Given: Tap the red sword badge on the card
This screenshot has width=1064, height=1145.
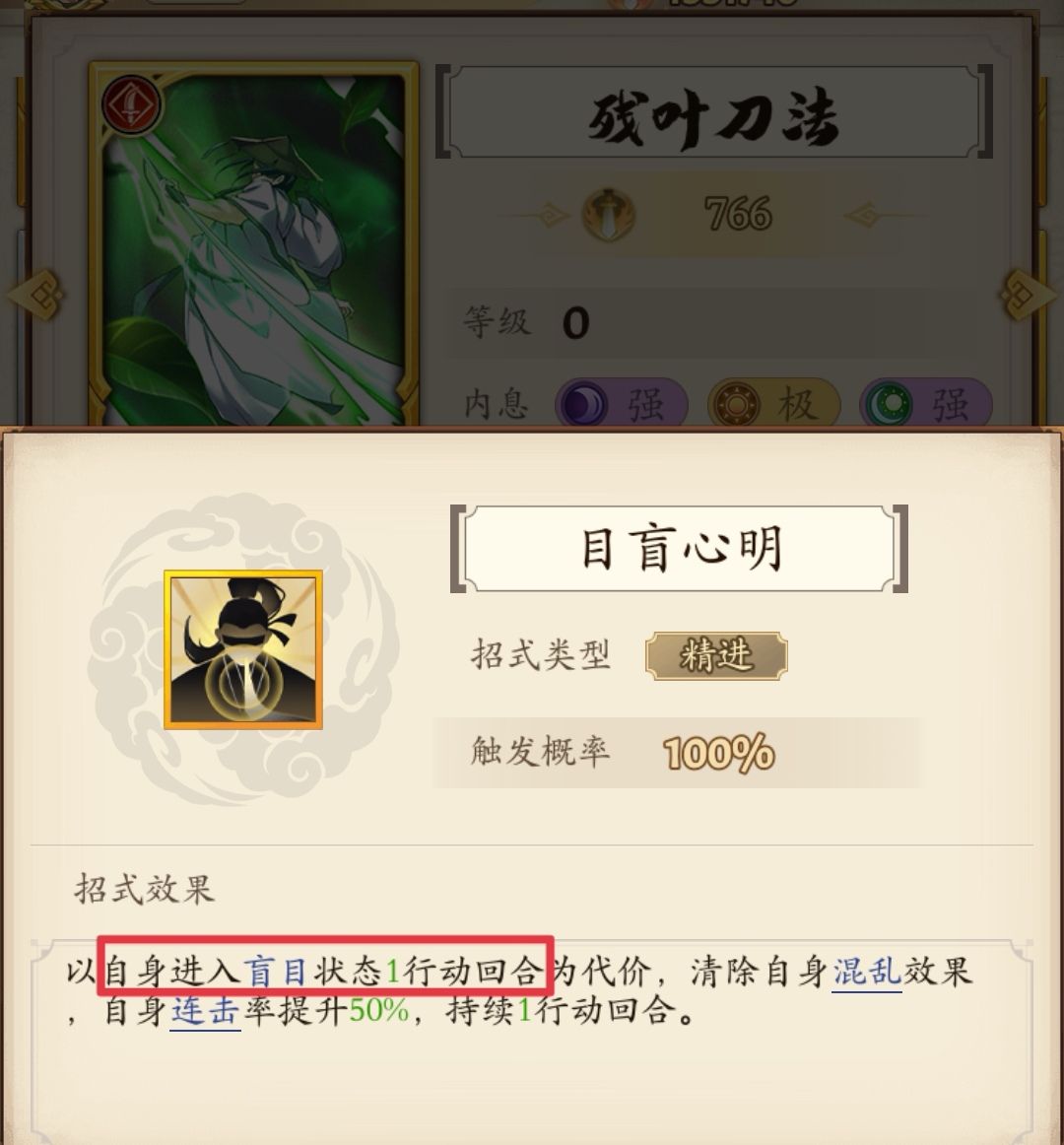Looking at the screenshot, I should (131, 105).
